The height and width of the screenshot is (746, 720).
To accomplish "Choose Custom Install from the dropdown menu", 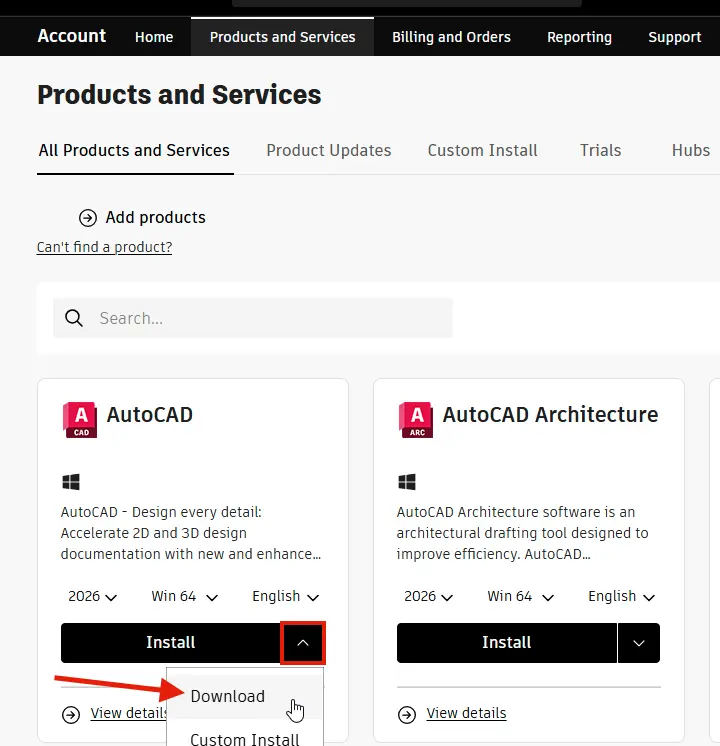I will 245,739.
